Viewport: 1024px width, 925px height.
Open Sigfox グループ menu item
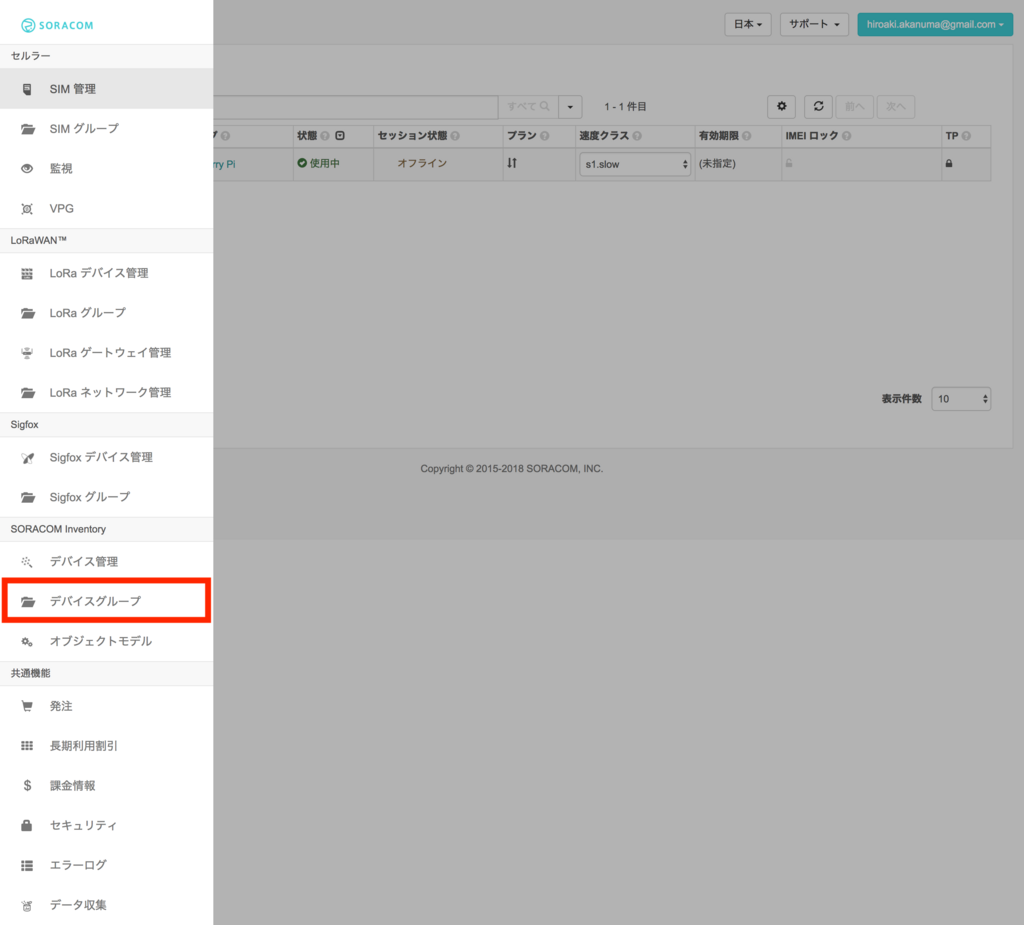106,497
